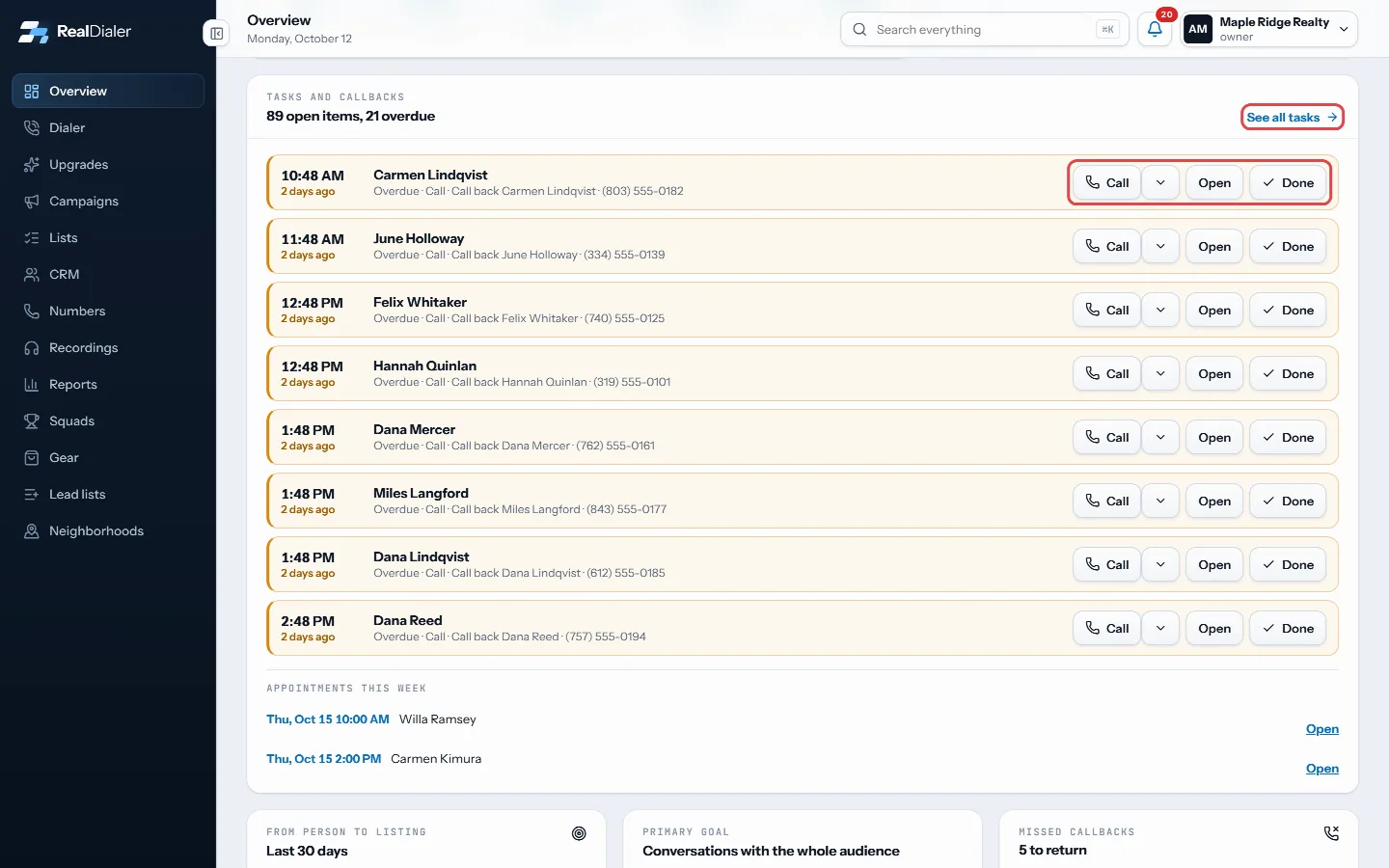Click target icon on Person to Listing card

pyautogui.click(x=579, y=833)
